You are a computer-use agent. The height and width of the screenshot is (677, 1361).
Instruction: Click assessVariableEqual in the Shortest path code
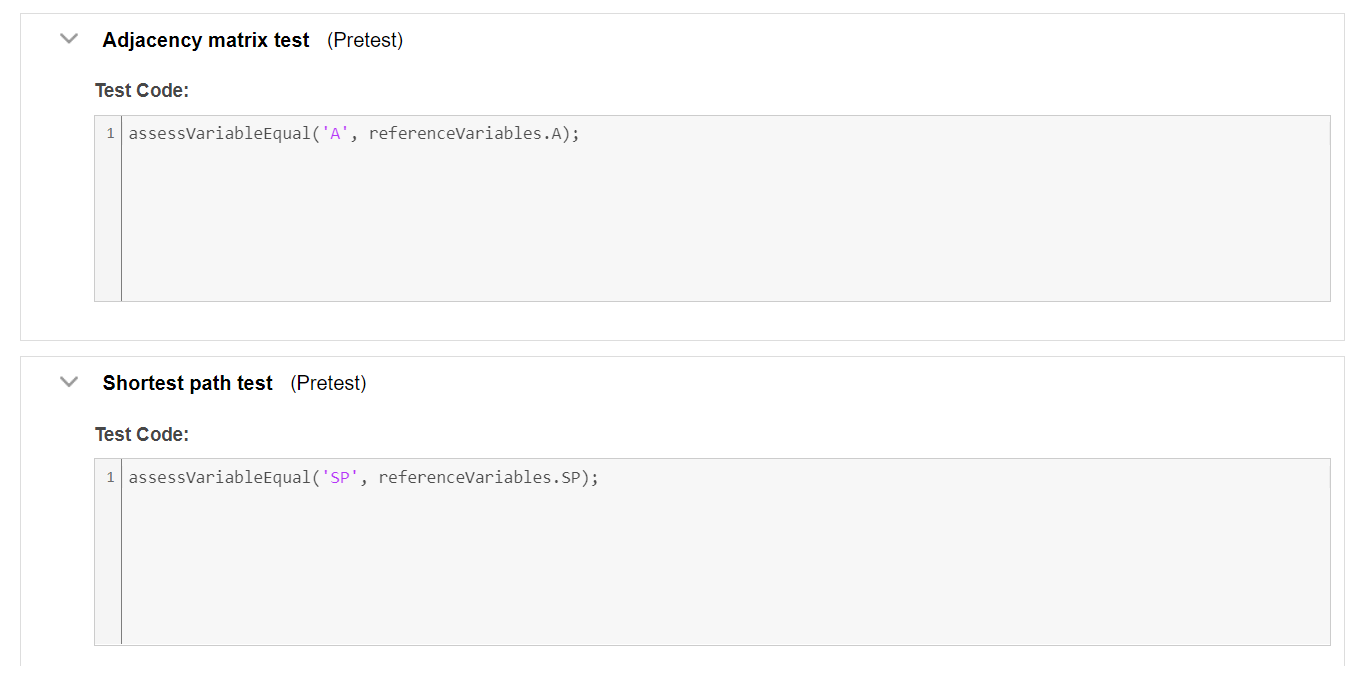220,478
